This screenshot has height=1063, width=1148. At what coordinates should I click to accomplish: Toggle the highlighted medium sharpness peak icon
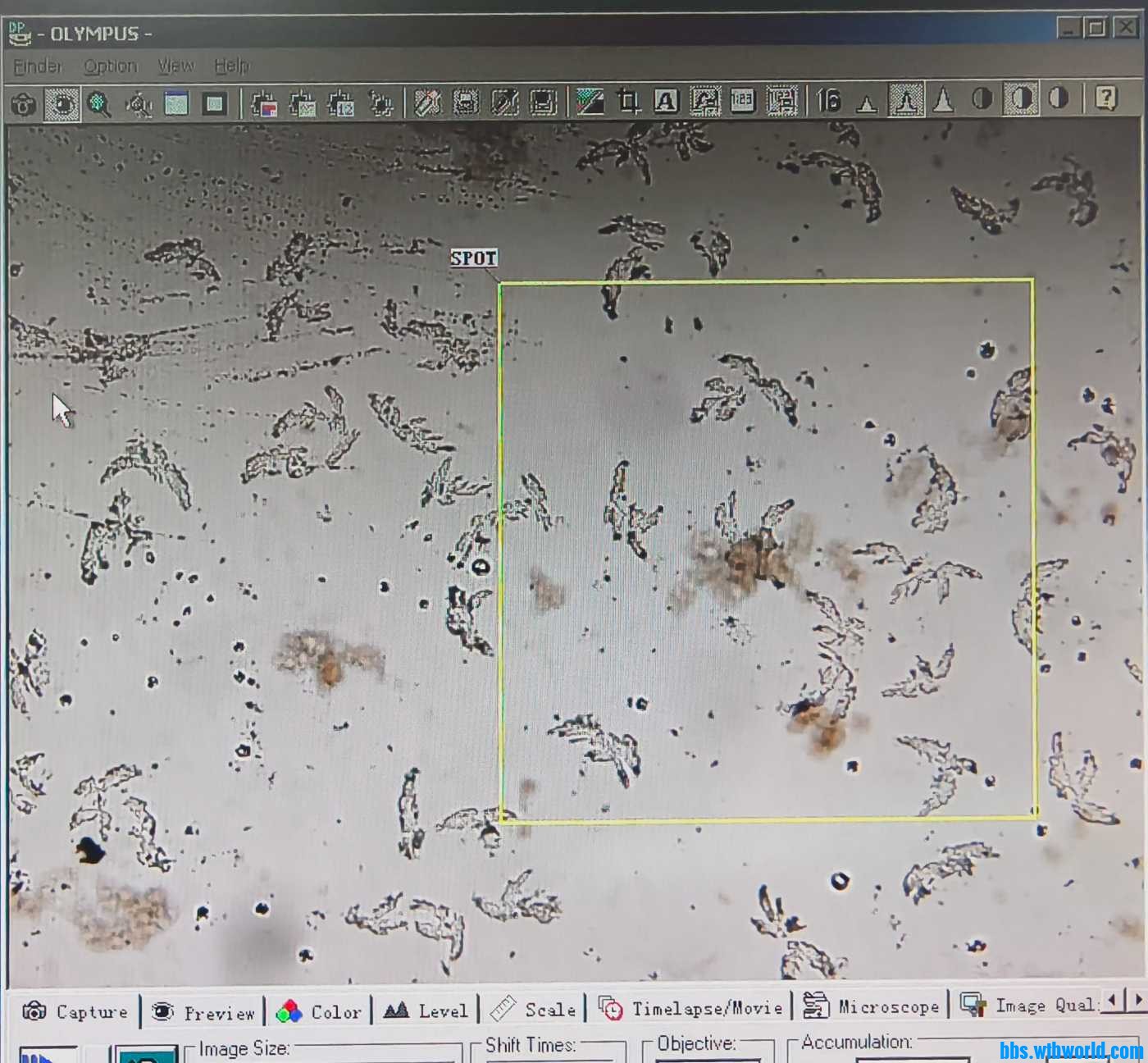[905, 101]
